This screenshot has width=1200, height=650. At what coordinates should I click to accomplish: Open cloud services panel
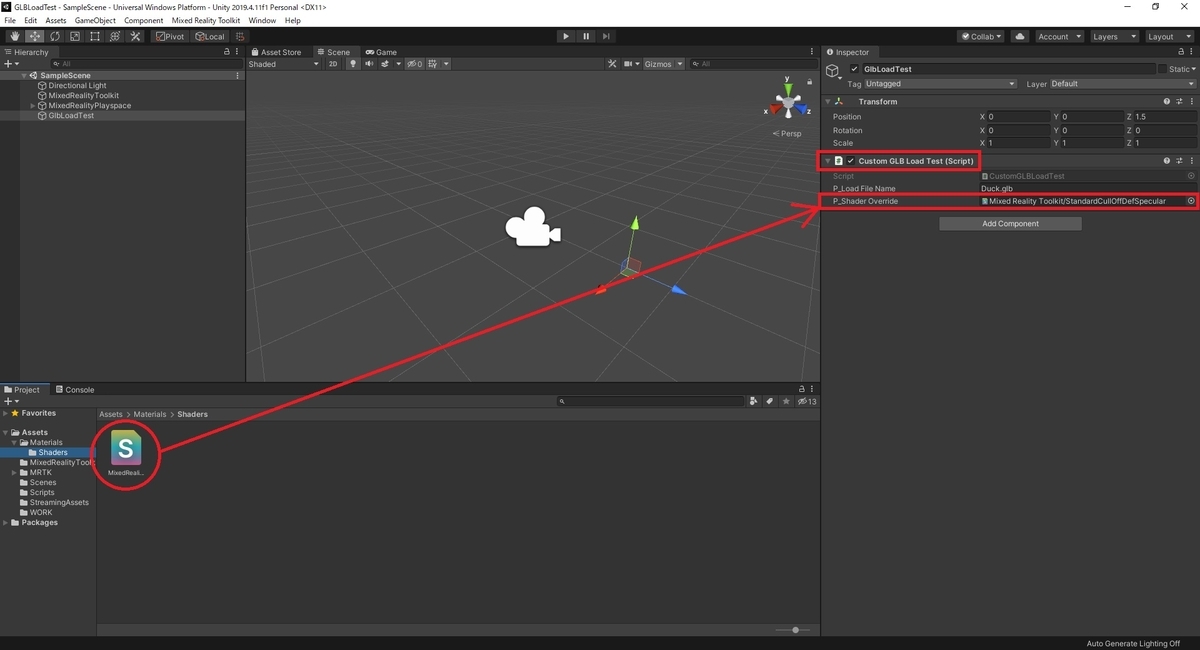click(x=1019, y=37)
